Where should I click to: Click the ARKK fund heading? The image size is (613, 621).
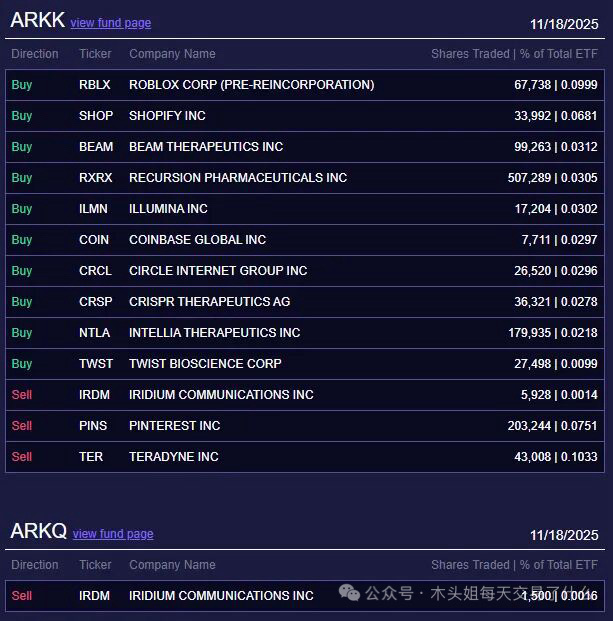coord(38,20)
